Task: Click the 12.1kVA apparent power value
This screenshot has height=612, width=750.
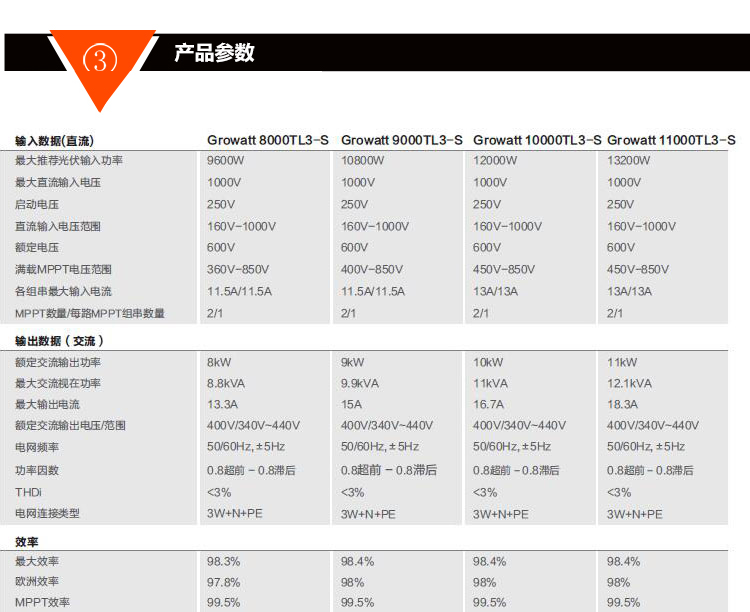Action: coord(629,383)
